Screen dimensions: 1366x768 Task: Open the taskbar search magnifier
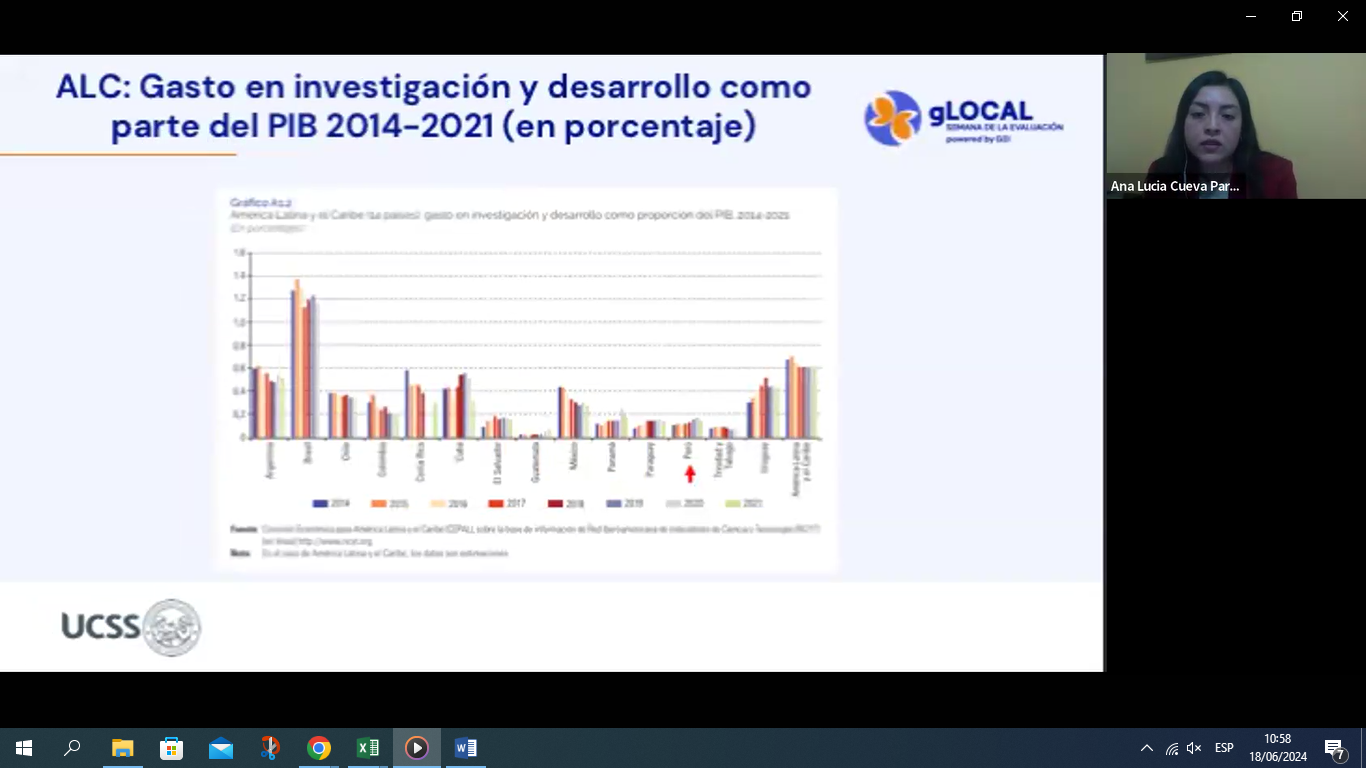(x=72, y=748)
